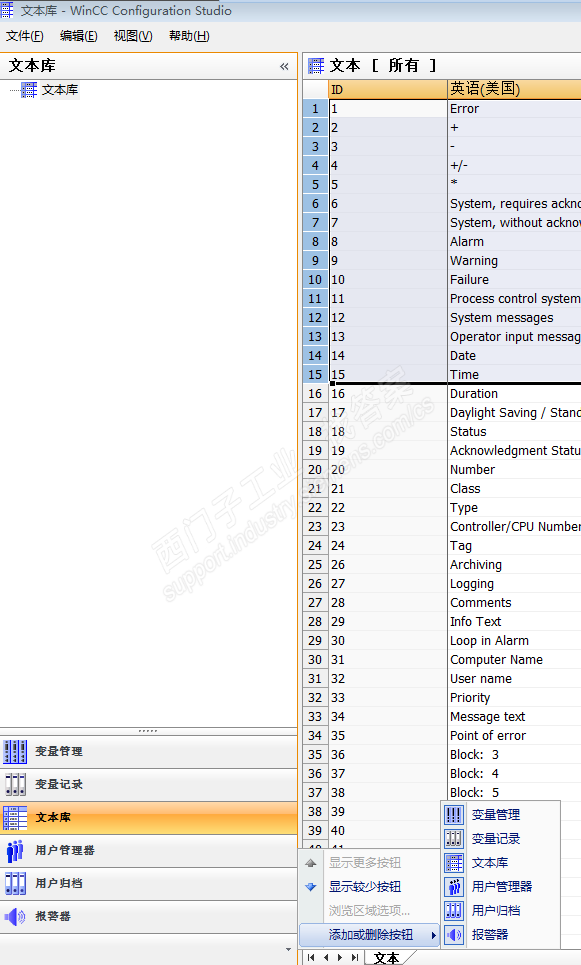Click the table icon beside 文本 [ 所有 ]

316,65
